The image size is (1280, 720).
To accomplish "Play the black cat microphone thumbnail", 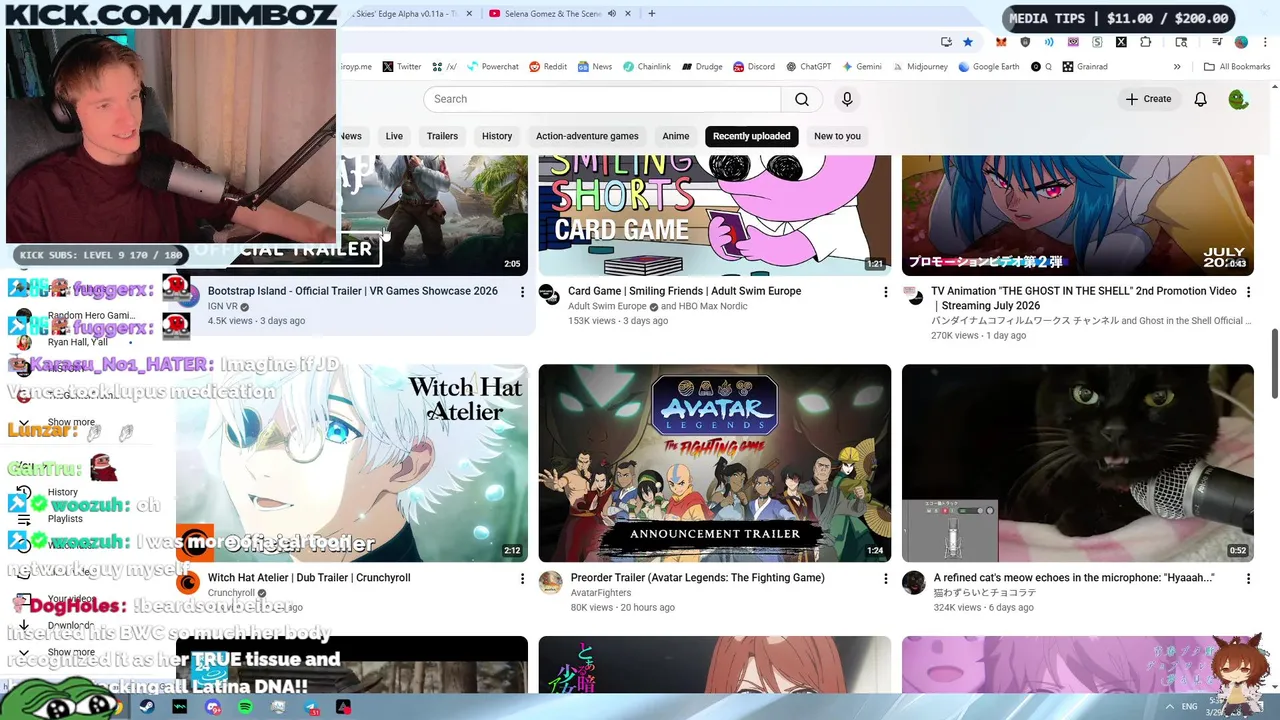I will click(1078, 463).
